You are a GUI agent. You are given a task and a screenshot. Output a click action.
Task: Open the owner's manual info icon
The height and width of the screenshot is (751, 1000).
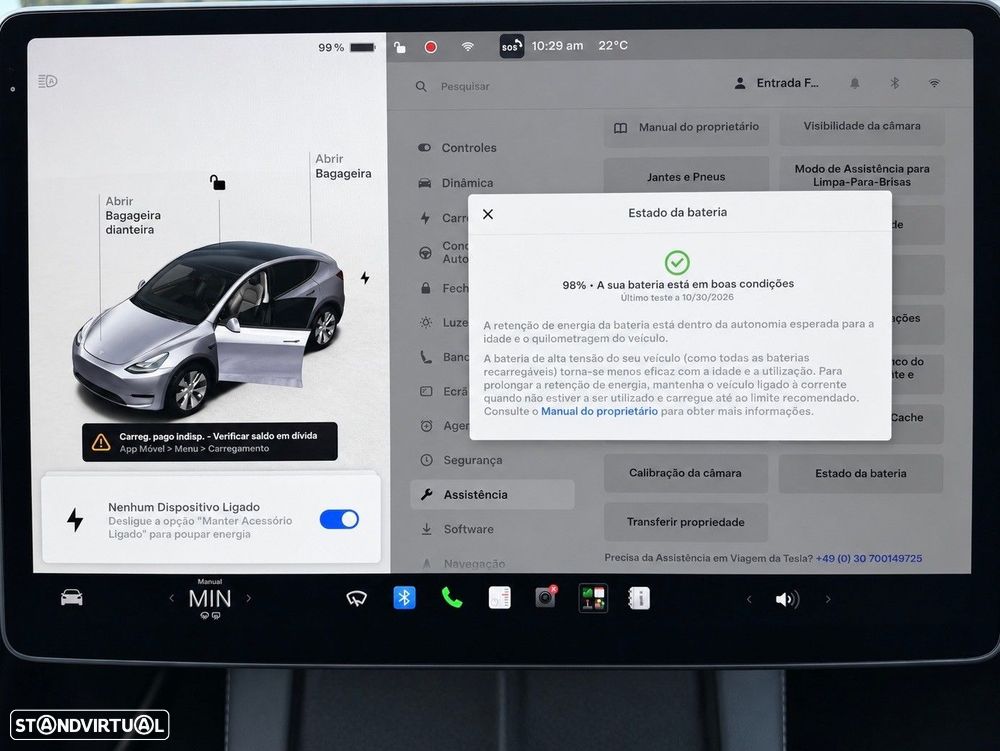point(639,598)
